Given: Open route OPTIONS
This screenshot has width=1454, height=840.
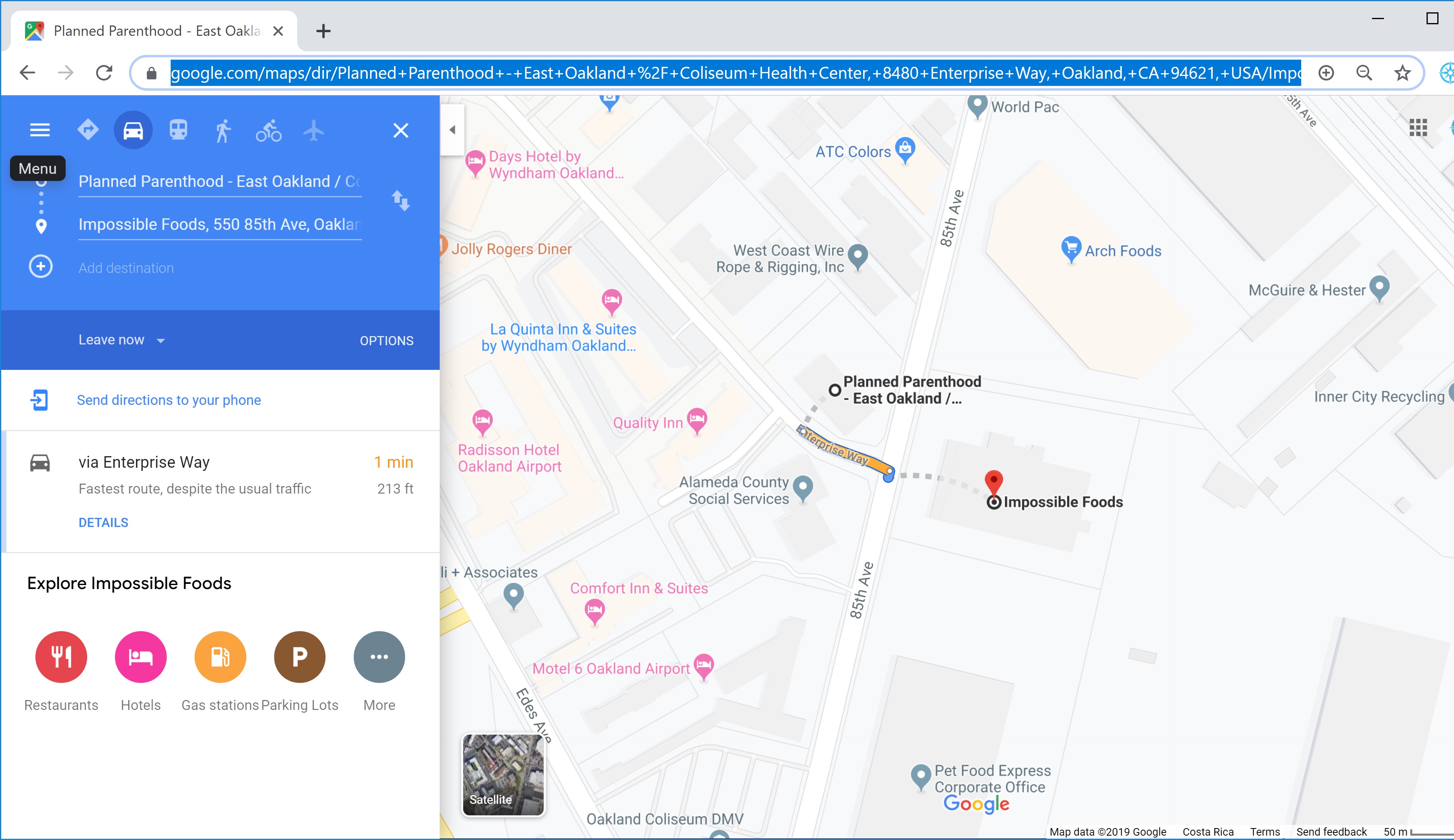Looking at the screenshot, I should pos(387,341).
